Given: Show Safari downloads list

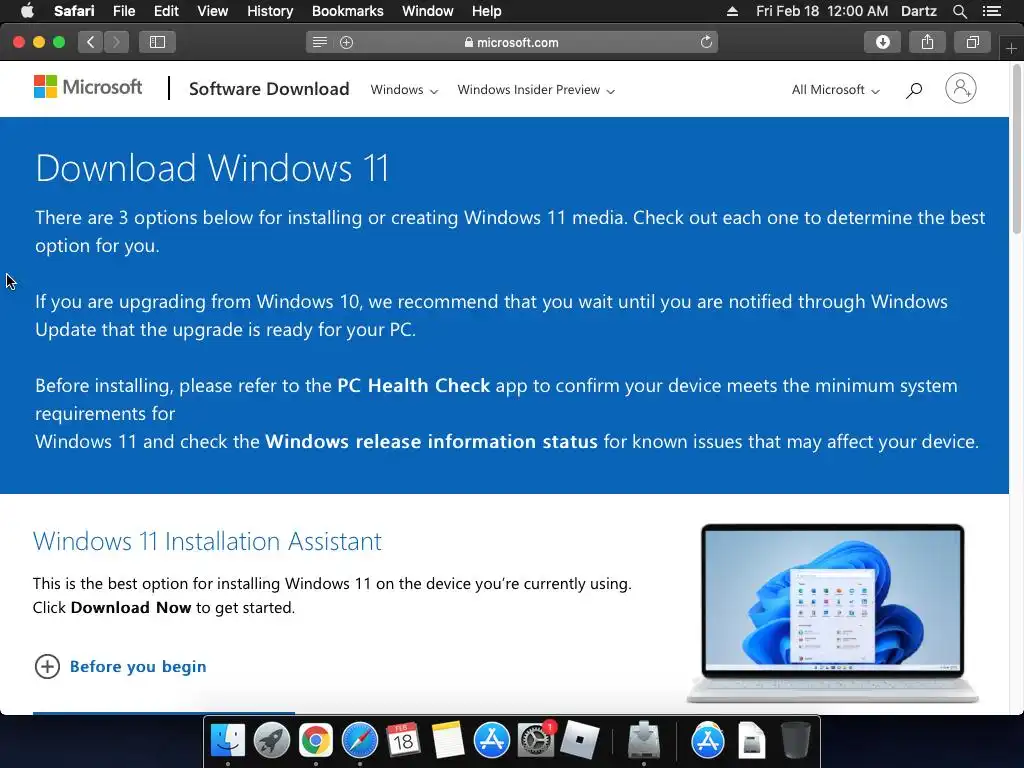Looking at the screenshot, I should pos(882,42).
